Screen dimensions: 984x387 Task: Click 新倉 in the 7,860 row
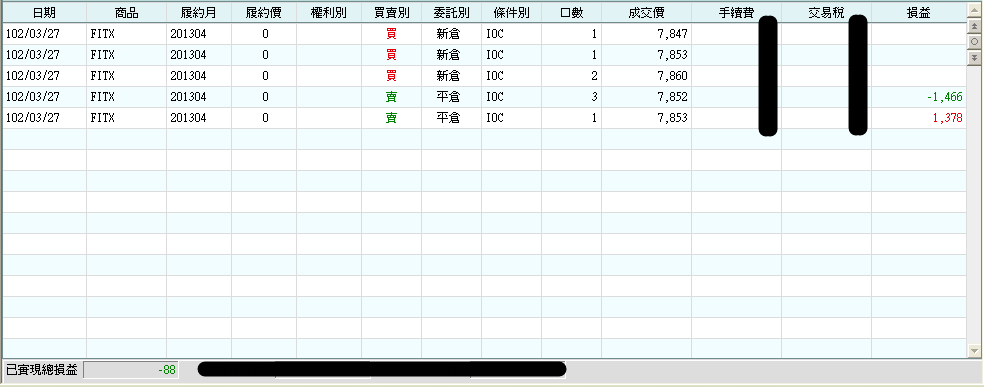click(x=448, y=76)
